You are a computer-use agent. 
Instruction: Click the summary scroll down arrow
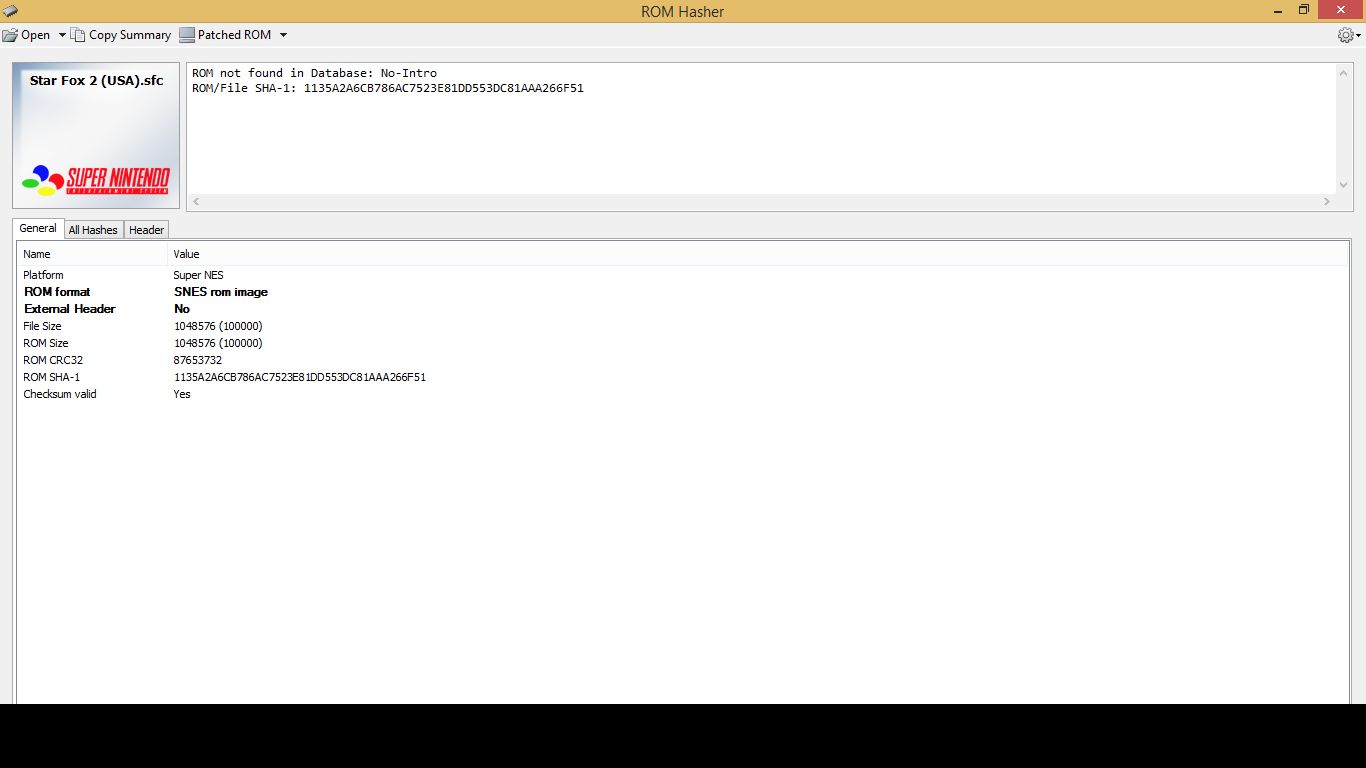tap(1344, 185)
